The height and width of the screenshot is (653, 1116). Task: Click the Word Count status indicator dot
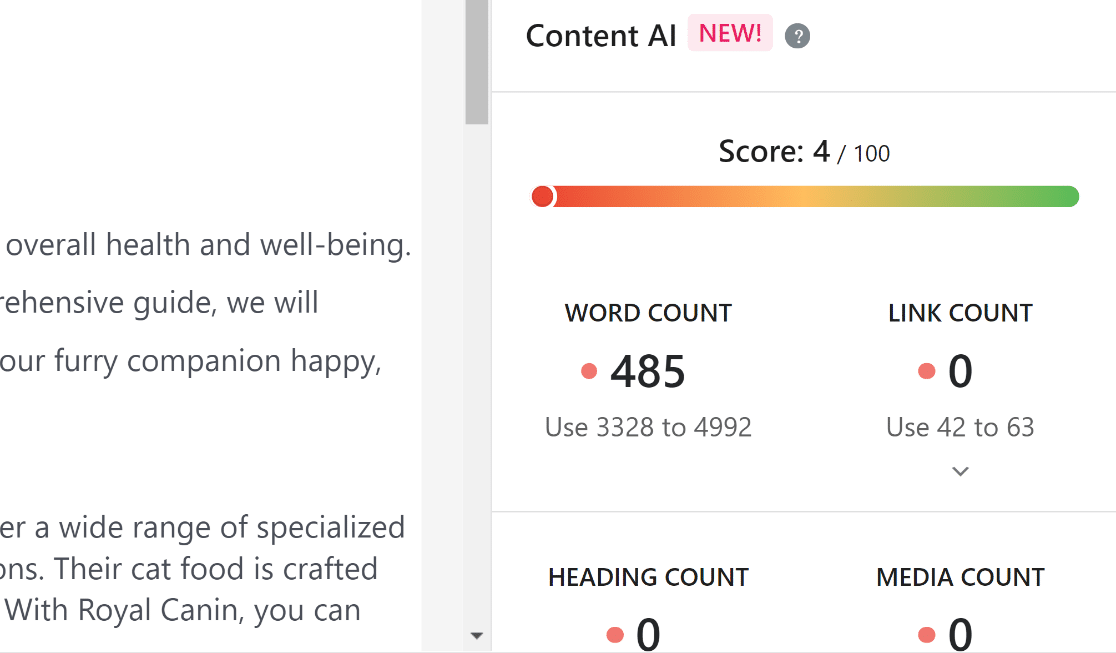588,370
